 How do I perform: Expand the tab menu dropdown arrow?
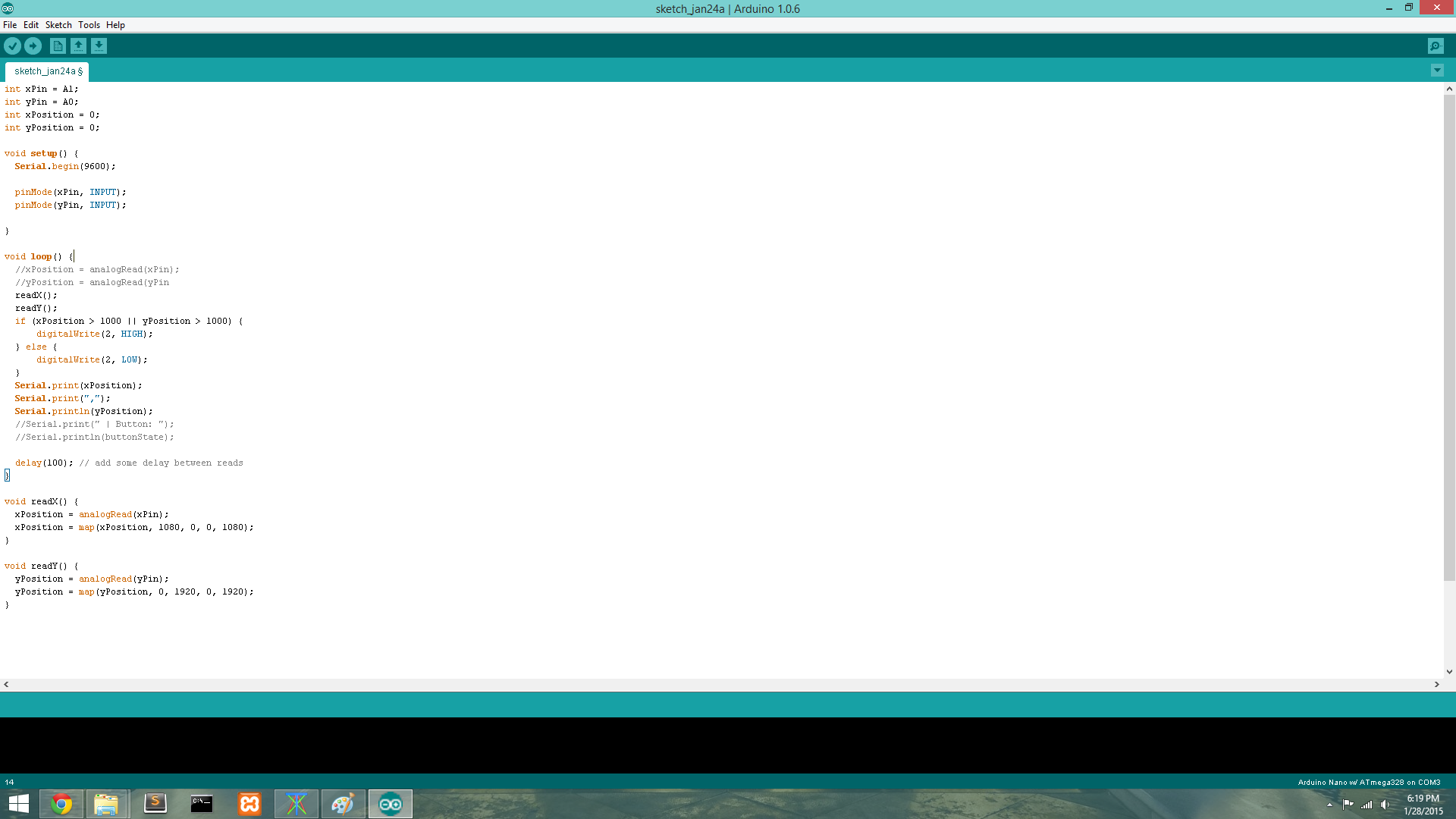click(1436, 71)
